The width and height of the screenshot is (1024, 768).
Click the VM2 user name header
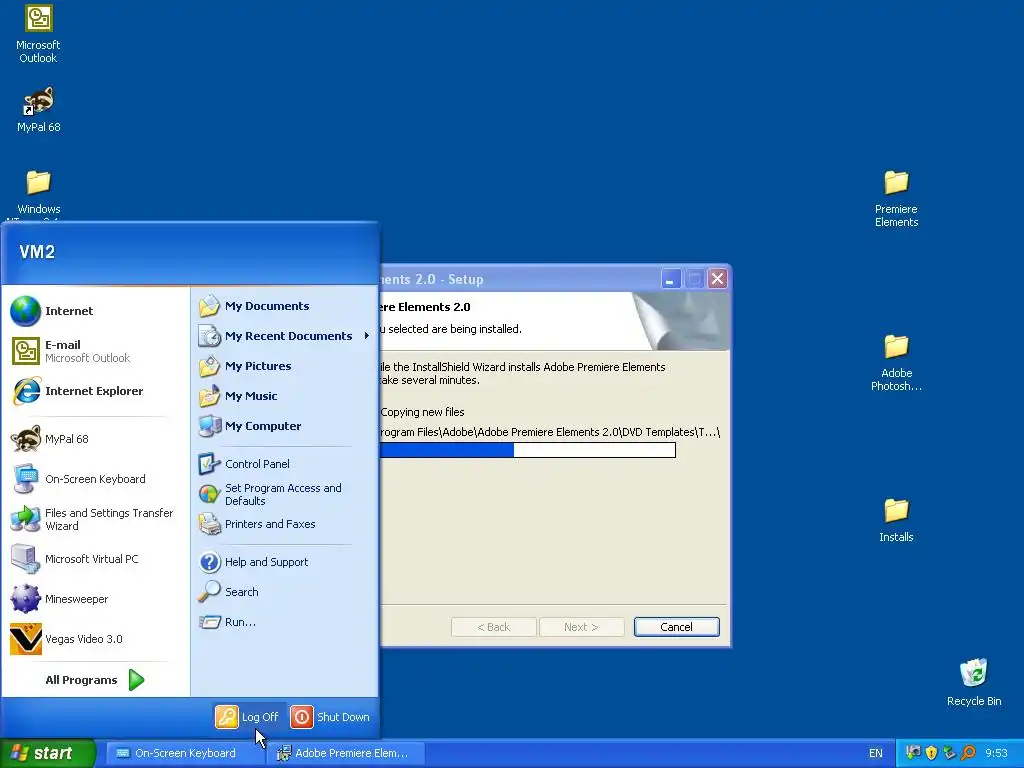(x=37, y=252)
